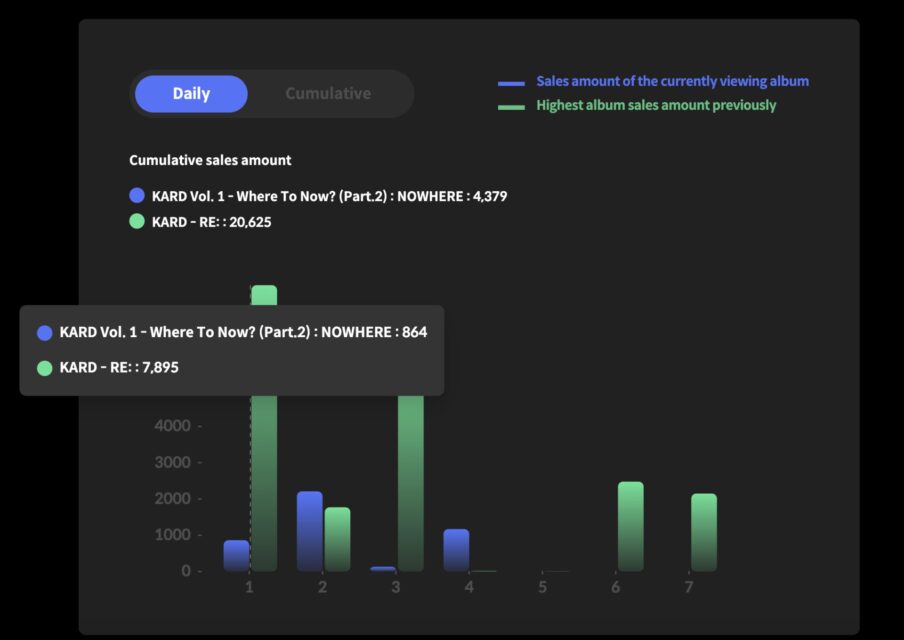Click y-axis label 3000
The image size is (904, 640).
172,462
